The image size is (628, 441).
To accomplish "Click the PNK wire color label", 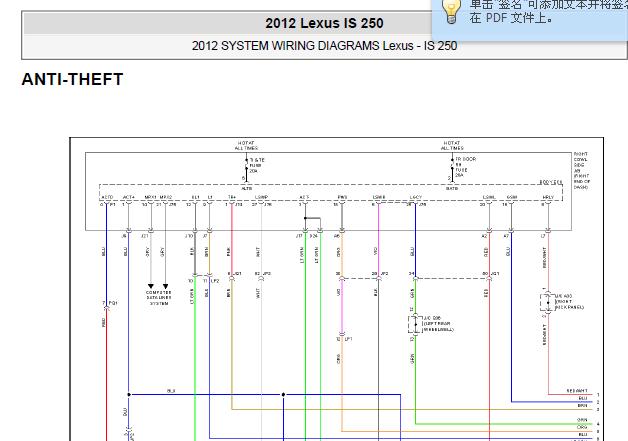I will (228, 252).
